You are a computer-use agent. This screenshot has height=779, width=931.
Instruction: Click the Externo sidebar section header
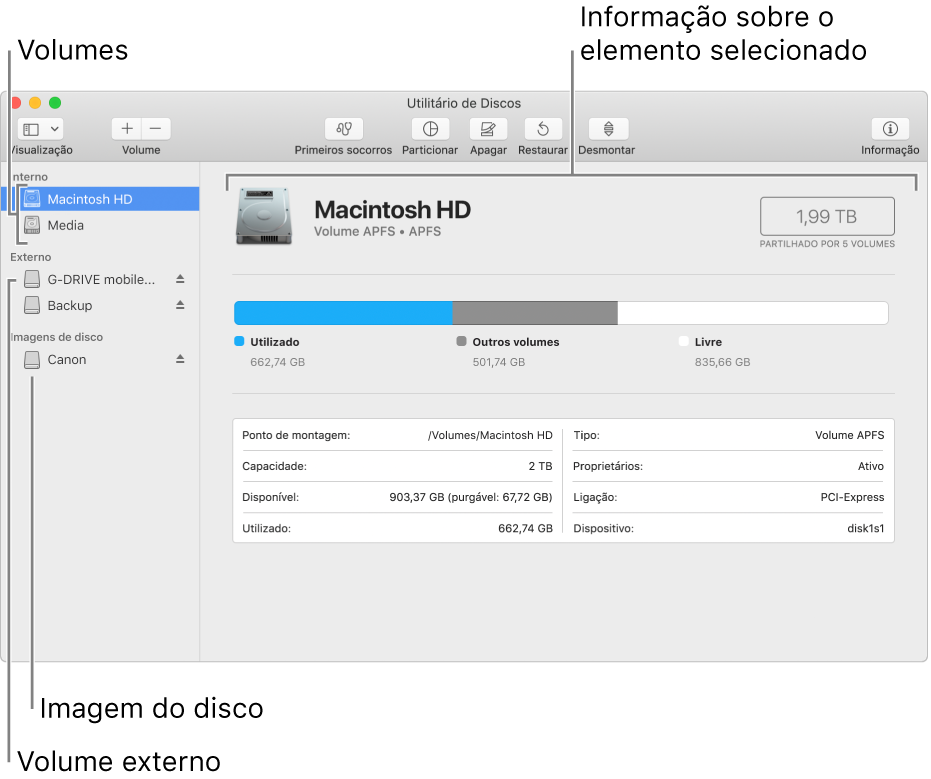pos(31,257)
